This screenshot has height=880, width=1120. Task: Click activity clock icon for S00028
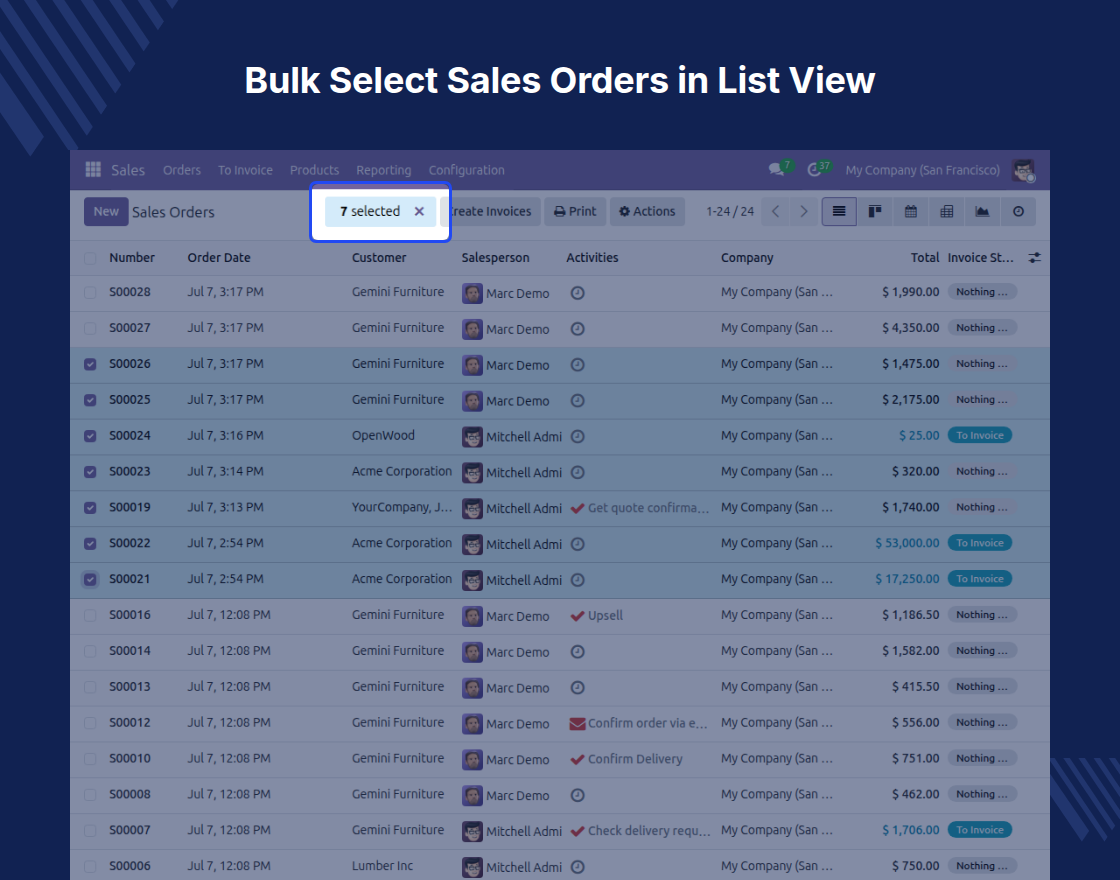[578, 293]
